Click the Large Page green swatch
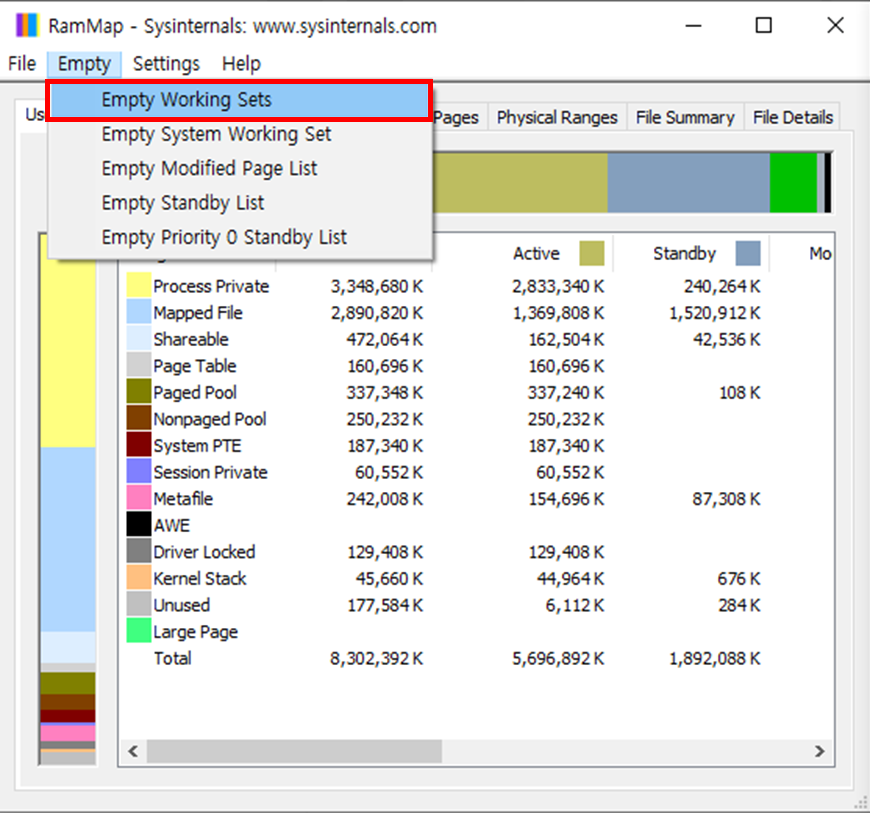The image size is (870, 813). click(139, 632)
